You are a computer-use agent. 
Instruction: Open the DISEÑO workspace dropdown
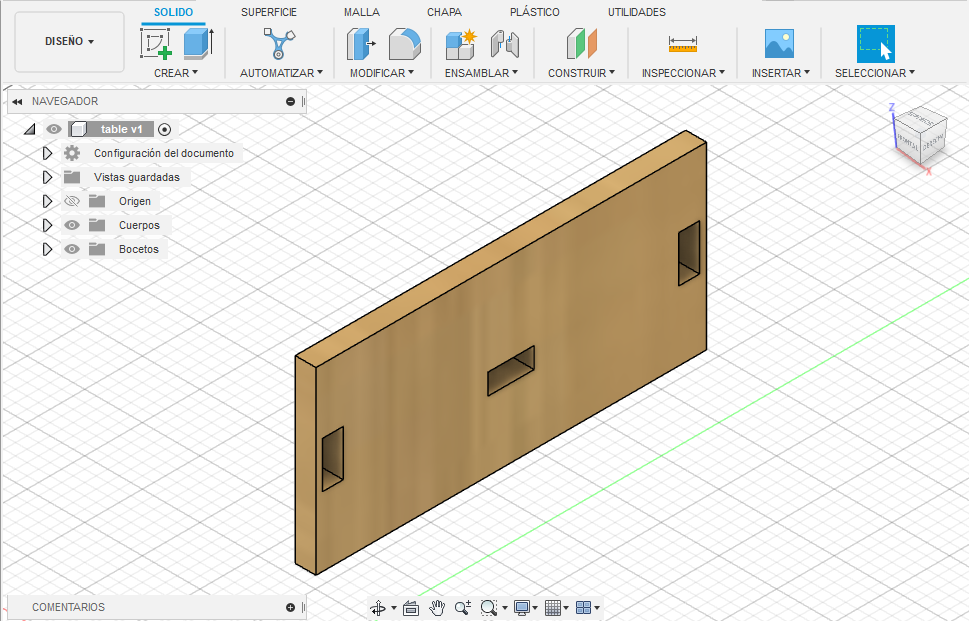[x=69, y=41]
